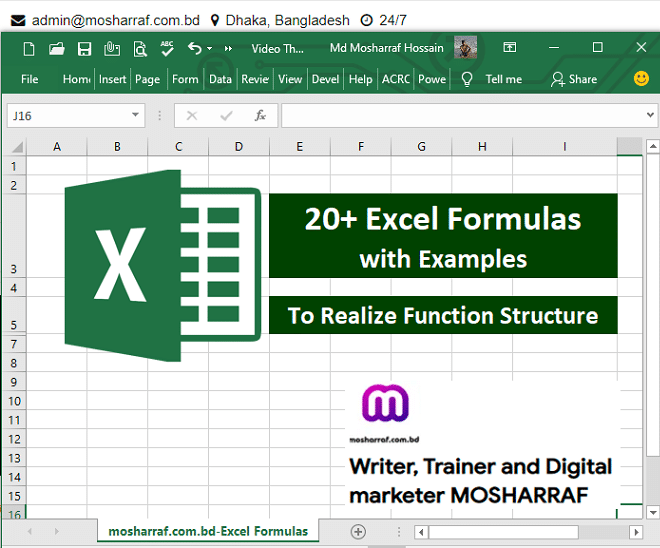Screen dimensions: 660x548
Task: Switch to the View tab
Action: pyautogui.click(x=290, y=79)
